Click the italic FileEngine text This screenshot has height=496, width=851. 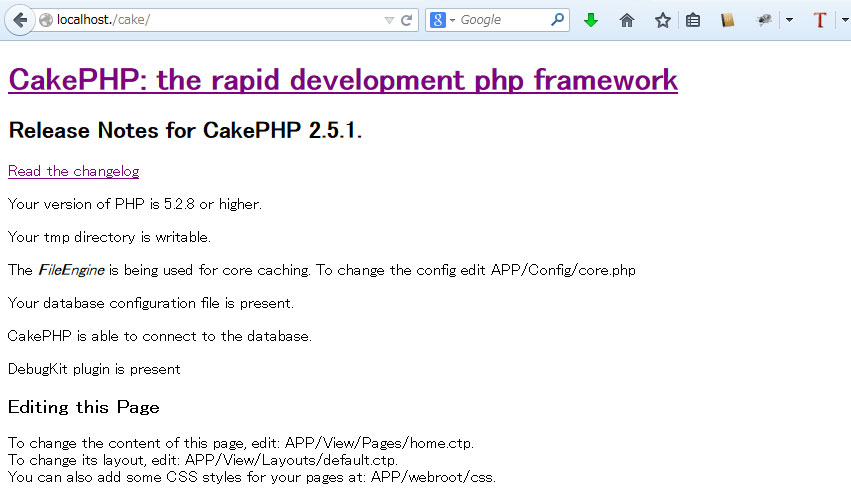point(71,270)
